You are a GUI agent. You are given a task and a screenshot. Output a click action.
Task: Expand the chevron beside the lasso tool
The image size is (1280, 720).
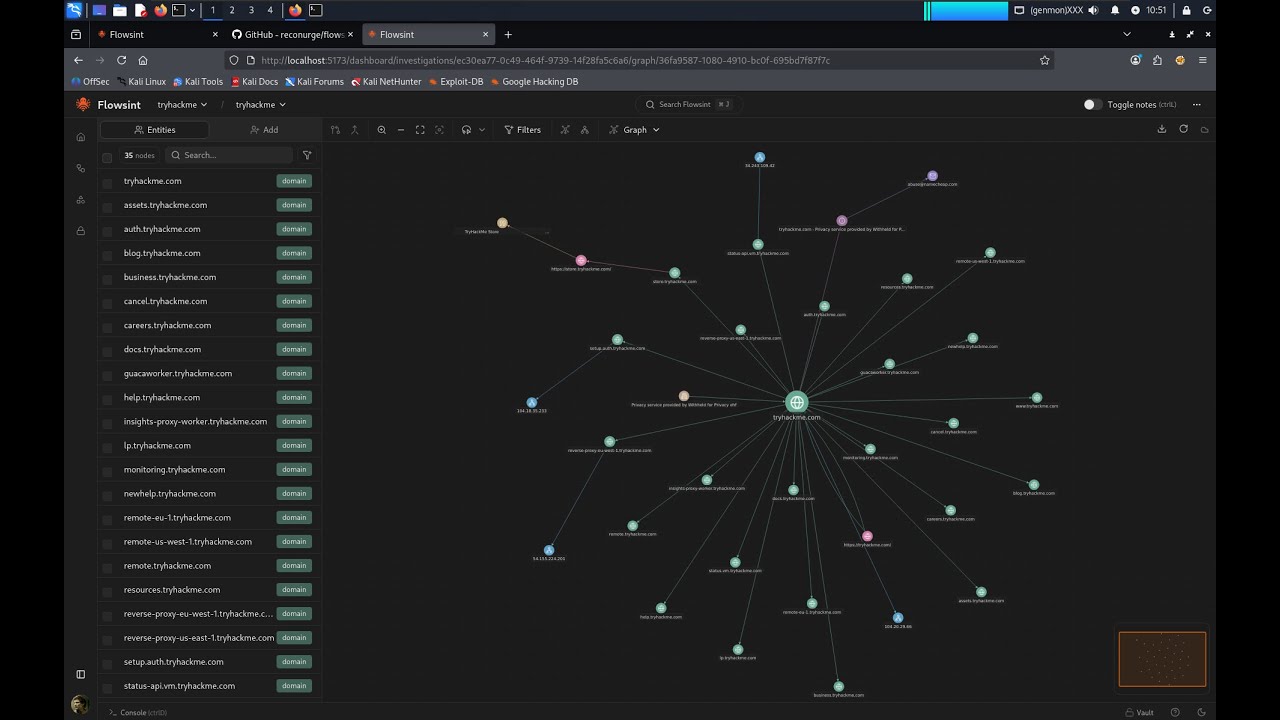[x=482, y=130]
